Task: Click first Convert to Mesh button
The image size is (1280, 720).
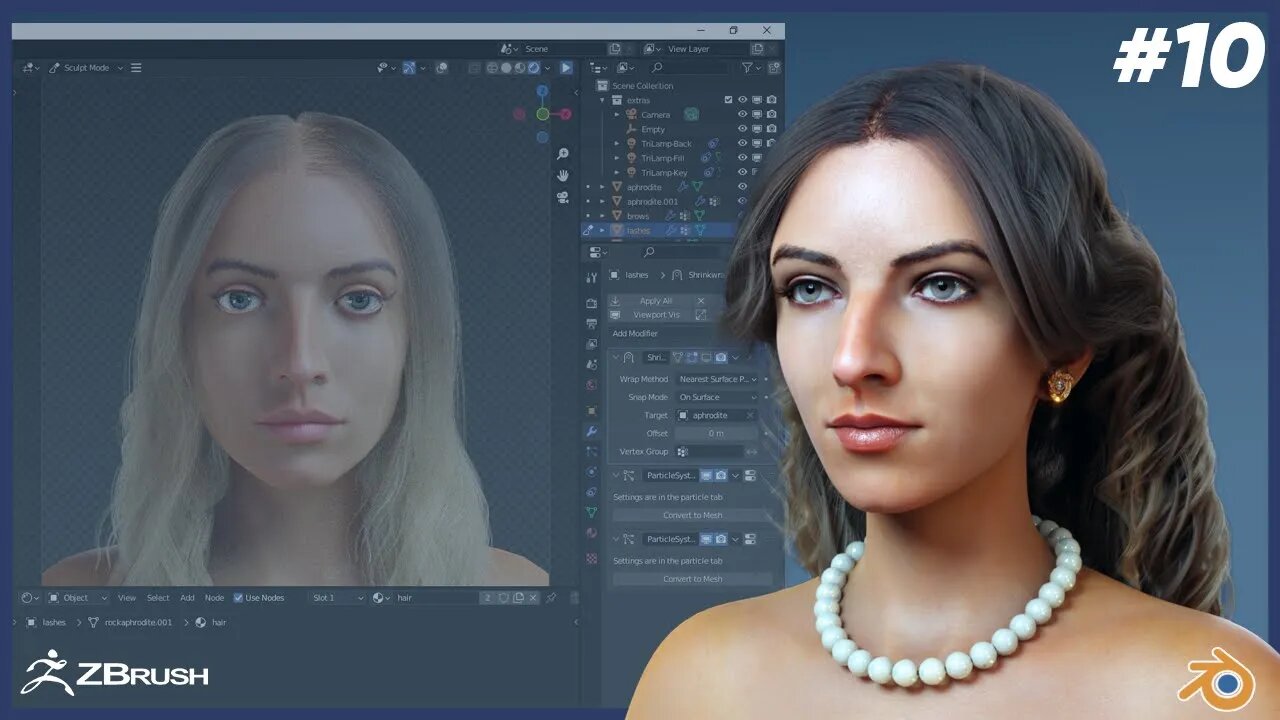Action: (692, 515)
